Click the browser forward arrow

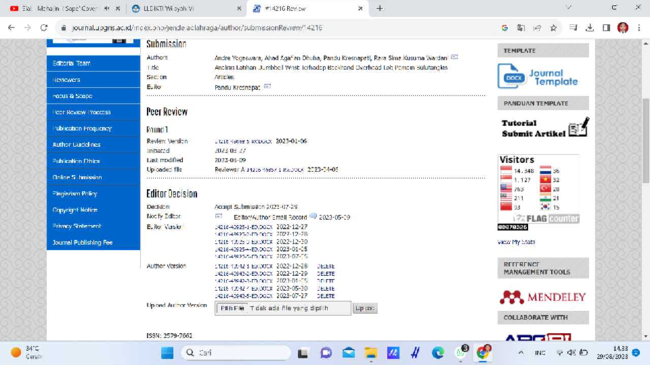click(27, 28)
